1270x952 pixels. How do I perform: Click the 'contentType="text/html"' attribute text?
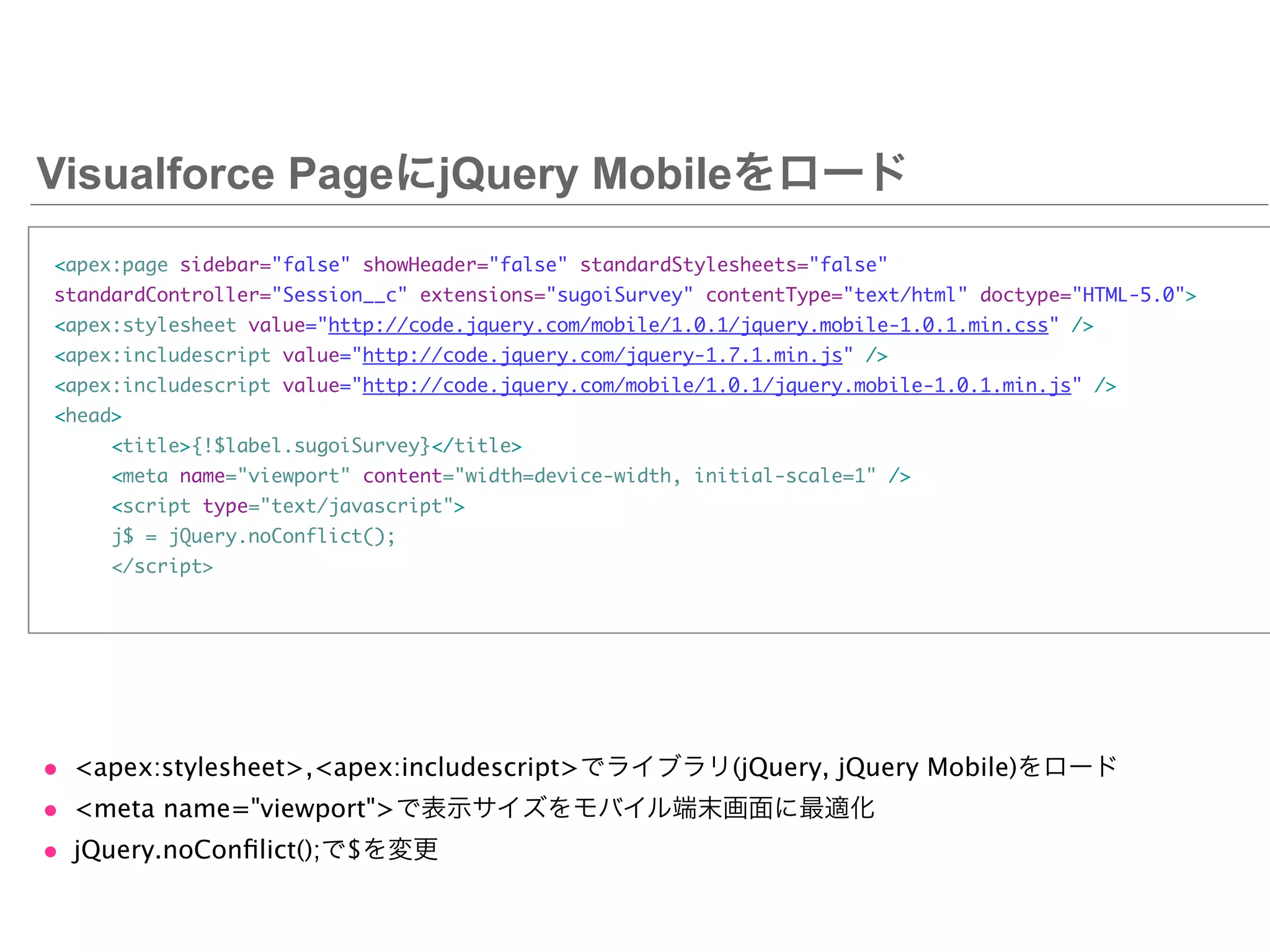pyautogui.click(x=837, y=295)
